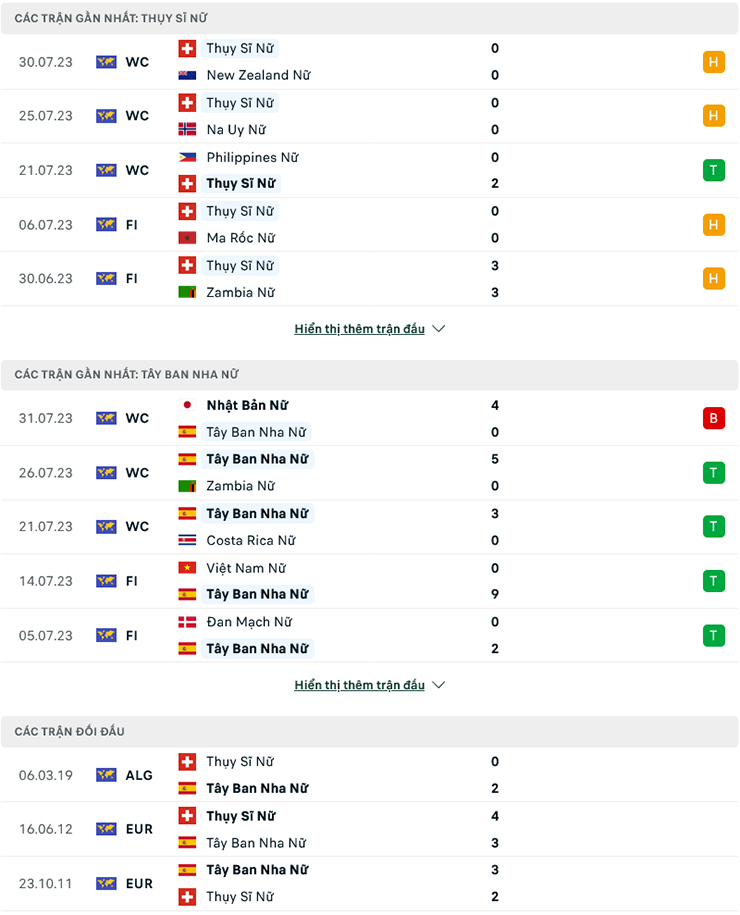Image resolution: width=740 pixels, height=915 pixels.
Task: Expand more matches under Thụy Sĩ Nữ section
Action: pos(369,329)
